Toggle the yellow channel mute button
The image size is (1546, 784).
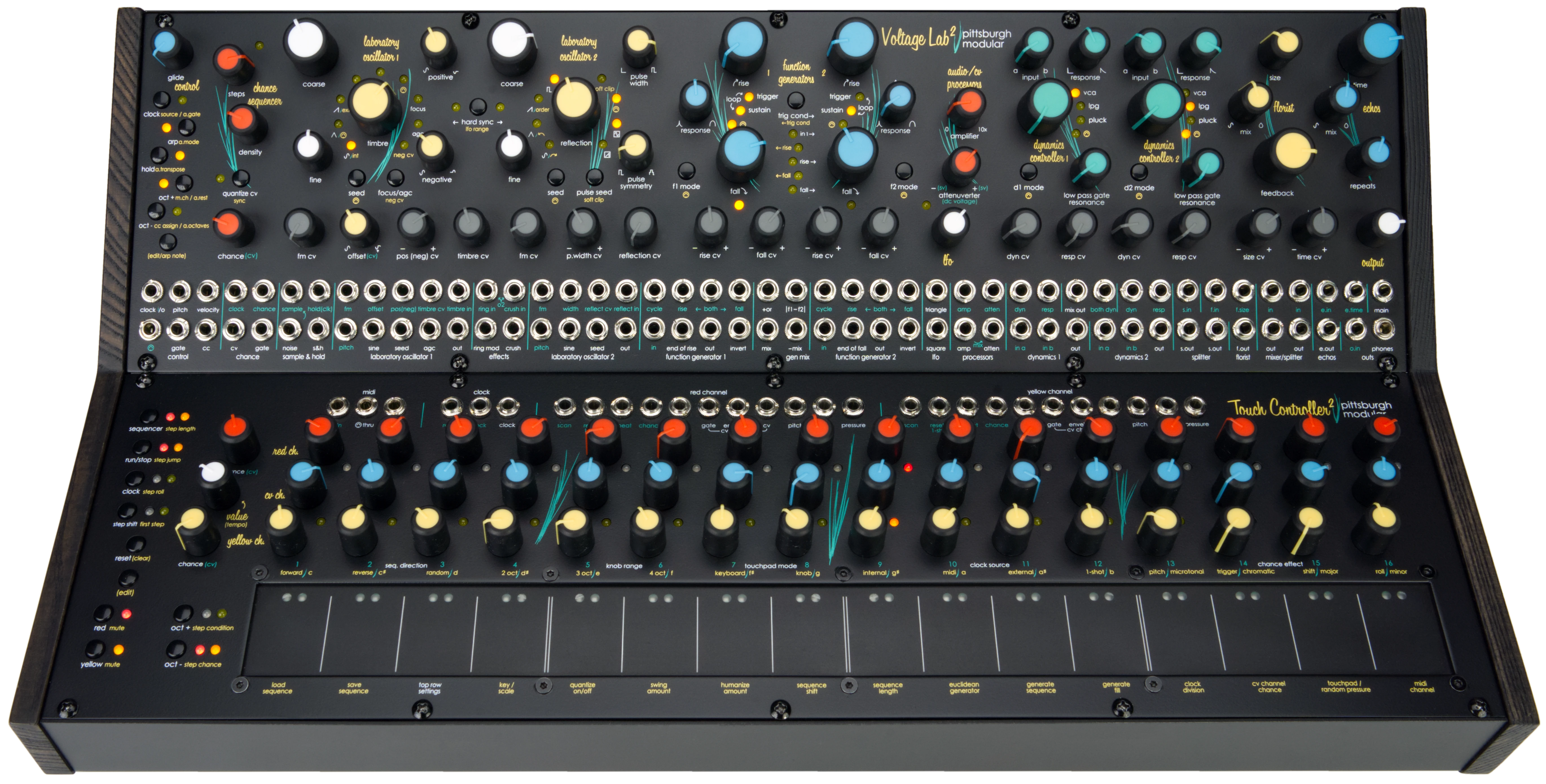(x=95, y=649)
